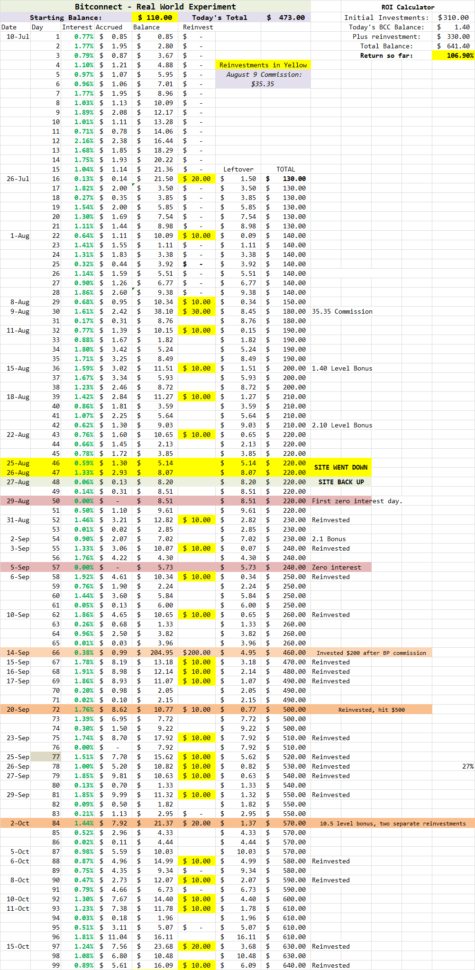Click the $200.00 reinvest cell on 14-Sep
Image resolution: width=475 pixels, height=970 pixels.
197,653
